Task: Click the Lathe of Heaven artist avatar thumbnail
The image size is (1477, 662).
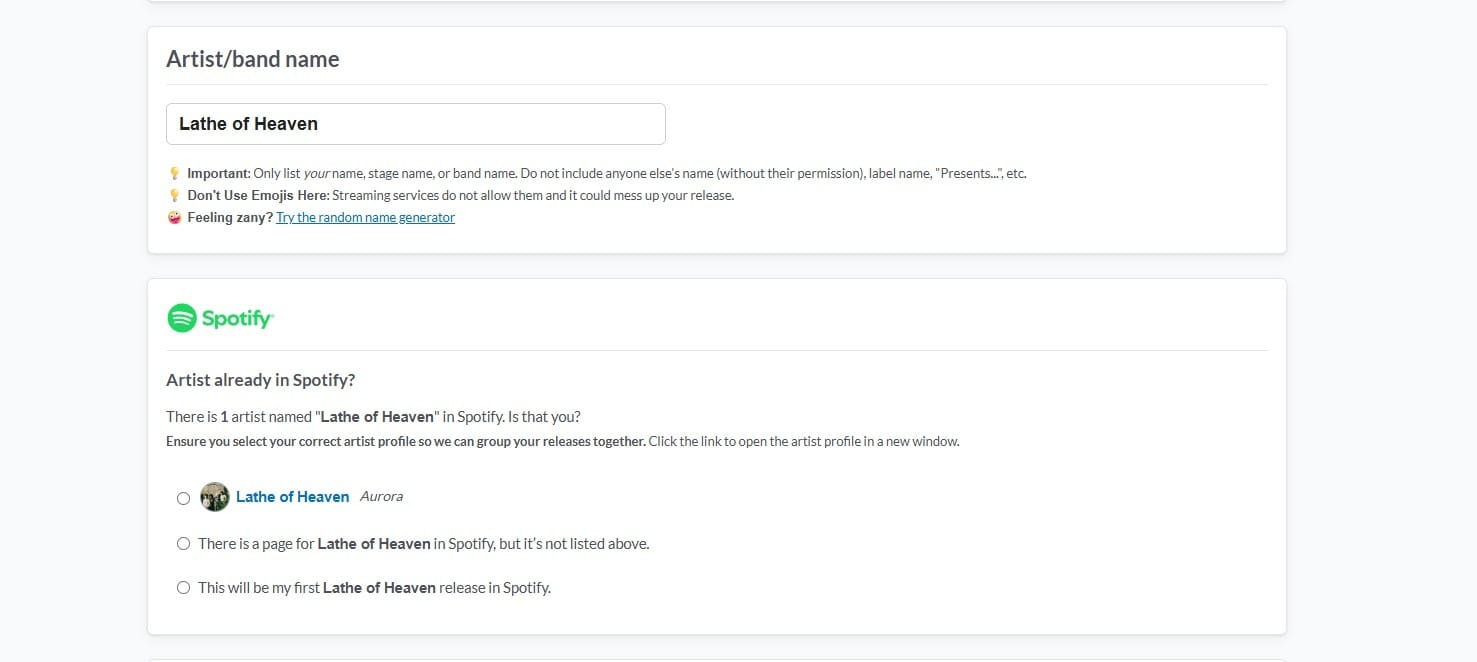Action: pos(215,497)
